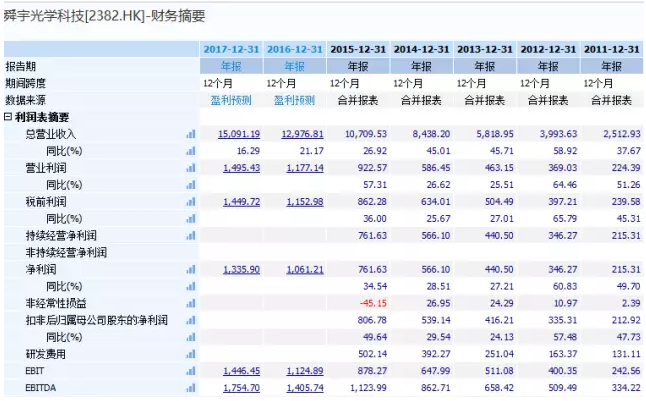Open net profit value 1,061.21
The image size is (646, 401).
point(305,270)
